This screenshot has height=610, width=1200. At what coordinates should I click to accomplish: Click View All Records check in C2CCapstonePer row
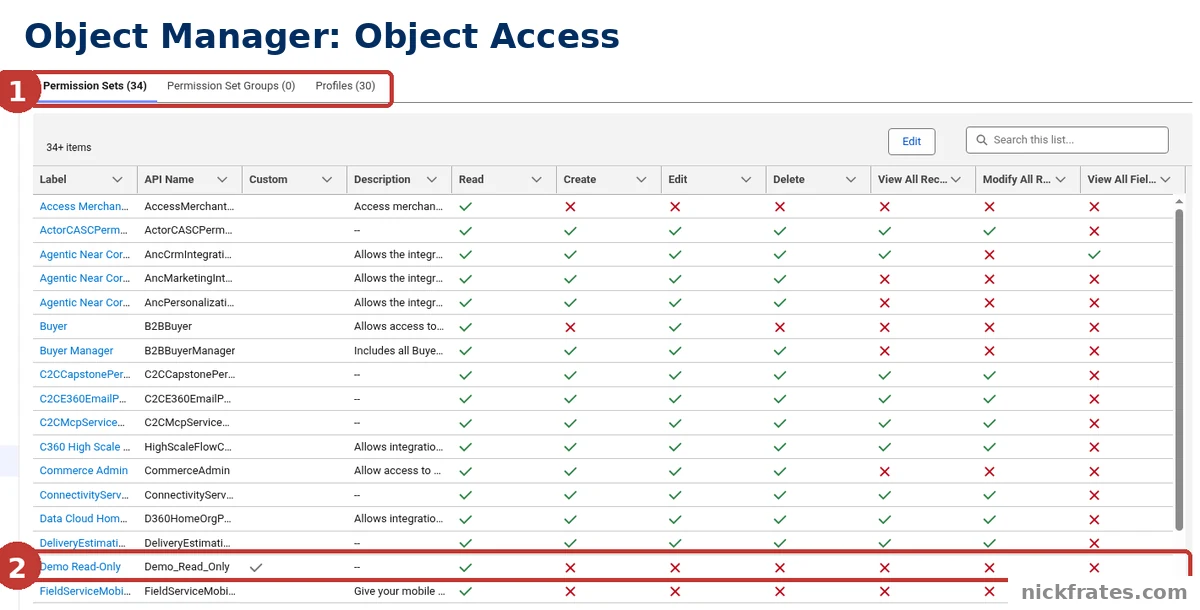(884, 375)
